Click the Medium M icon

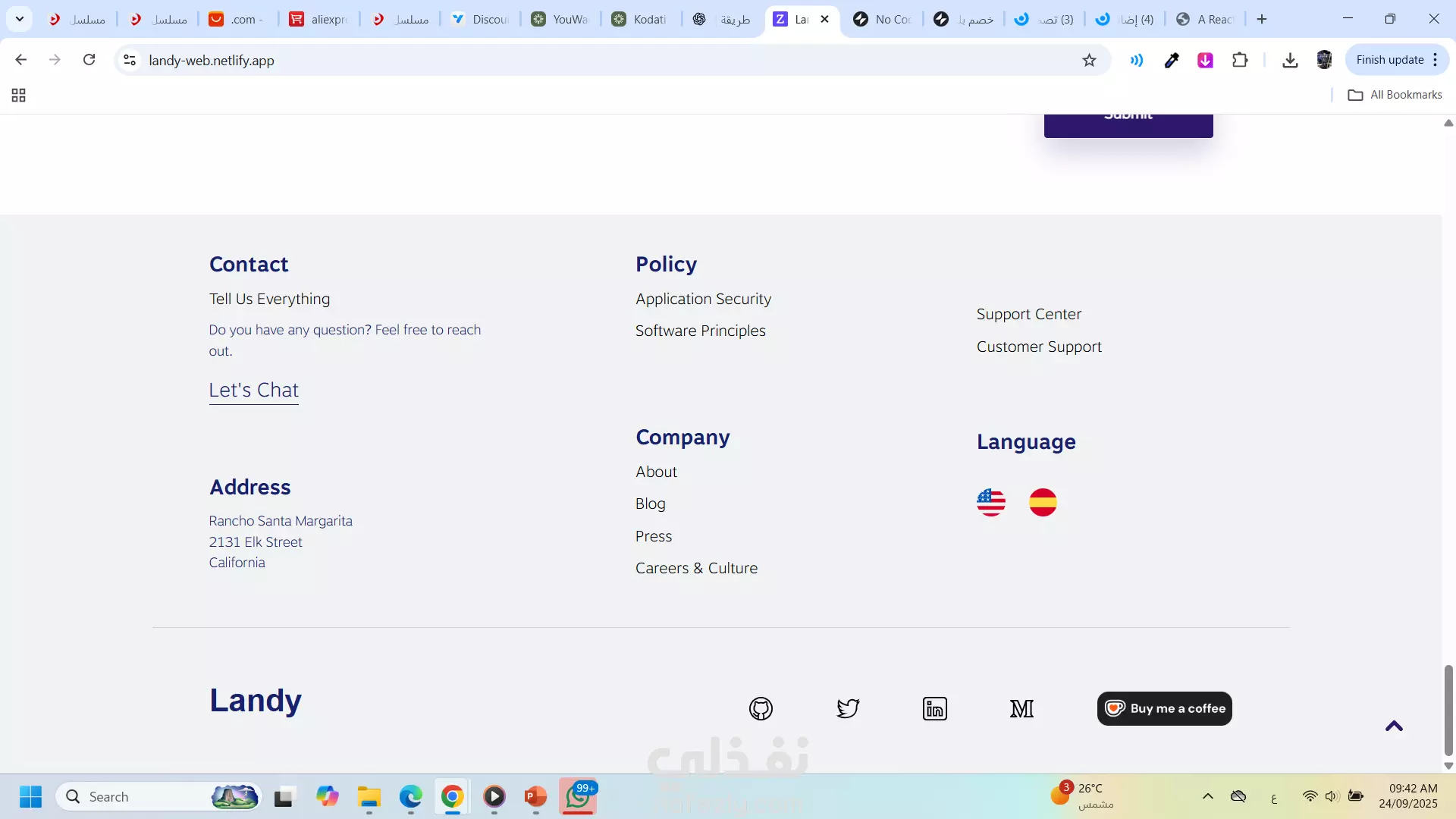coord(1021,708)
